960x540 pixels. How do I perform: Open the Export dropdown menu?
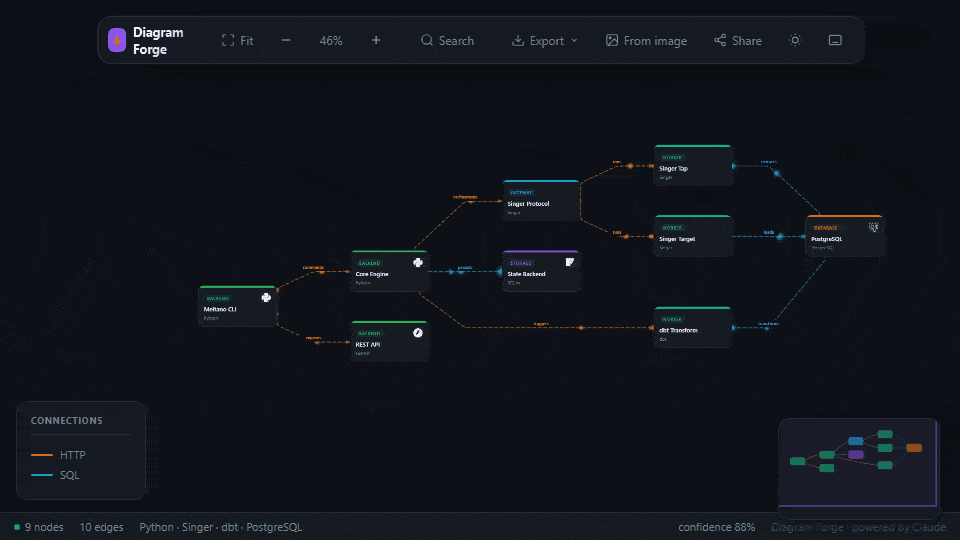coord(544,40)
